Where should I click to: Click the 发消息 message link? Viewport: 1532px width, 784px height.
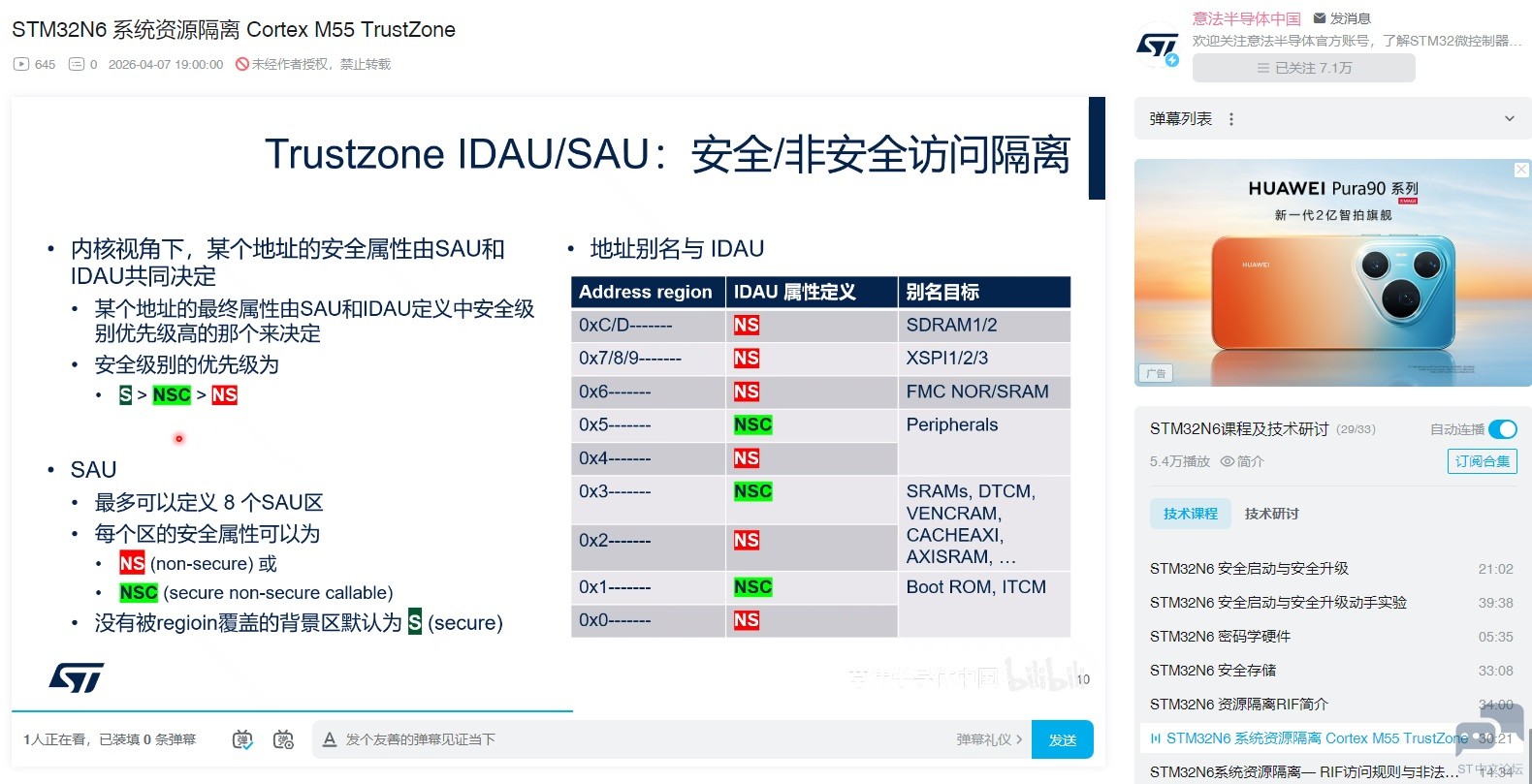pyautogui.click(x=1350, y=18)
